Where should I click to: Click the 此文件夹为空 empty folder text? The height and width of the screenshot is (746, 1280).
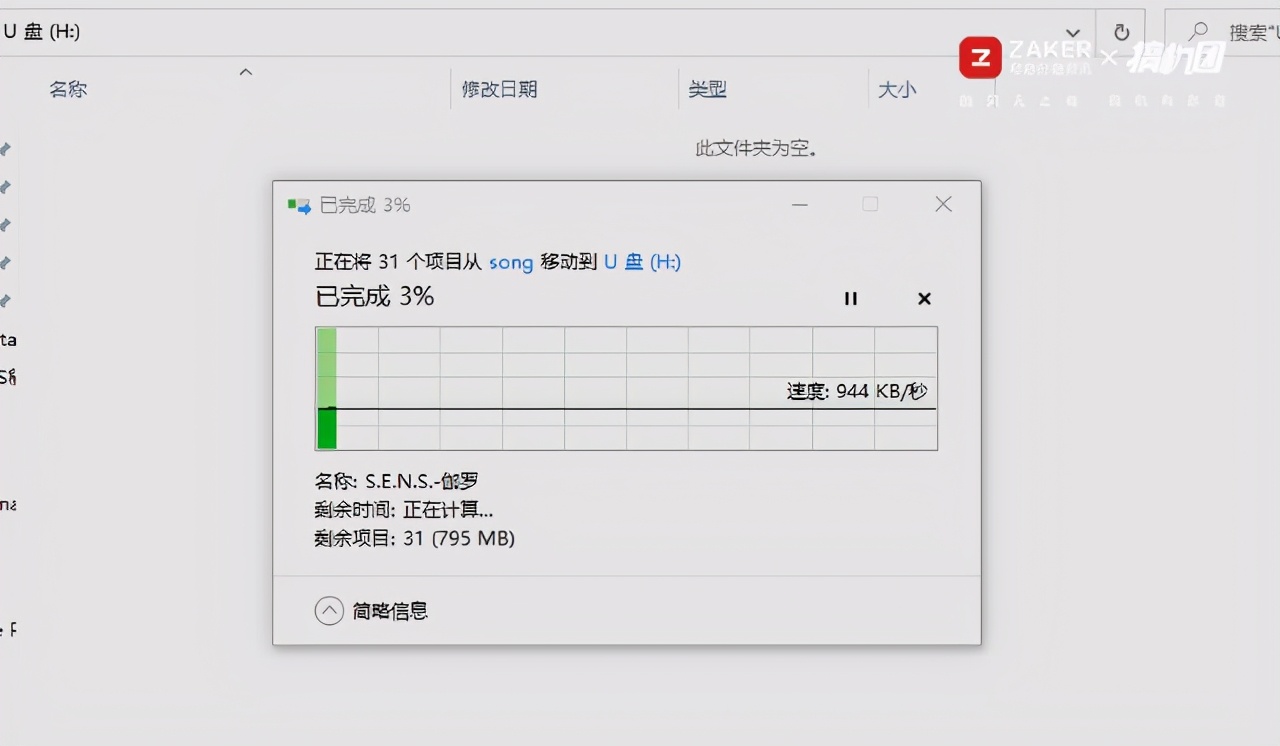point(757,148)
